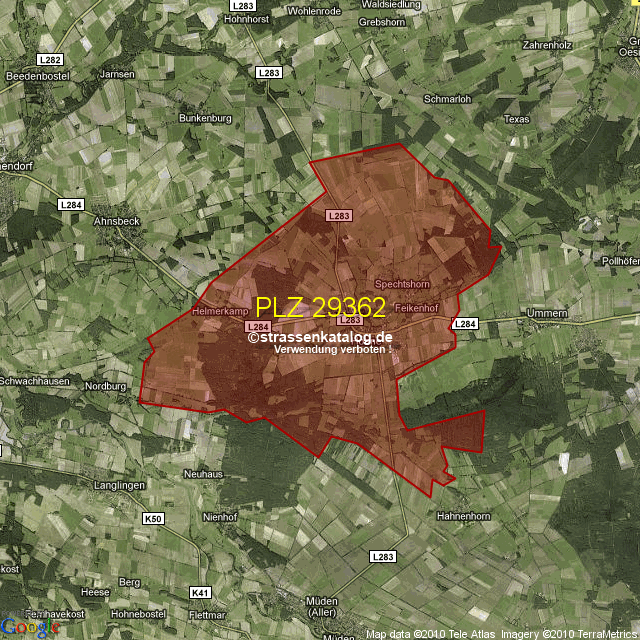Click the Feikenhof place label
The height and width of the screenshot is (640, 640).
tap(418, 308)
